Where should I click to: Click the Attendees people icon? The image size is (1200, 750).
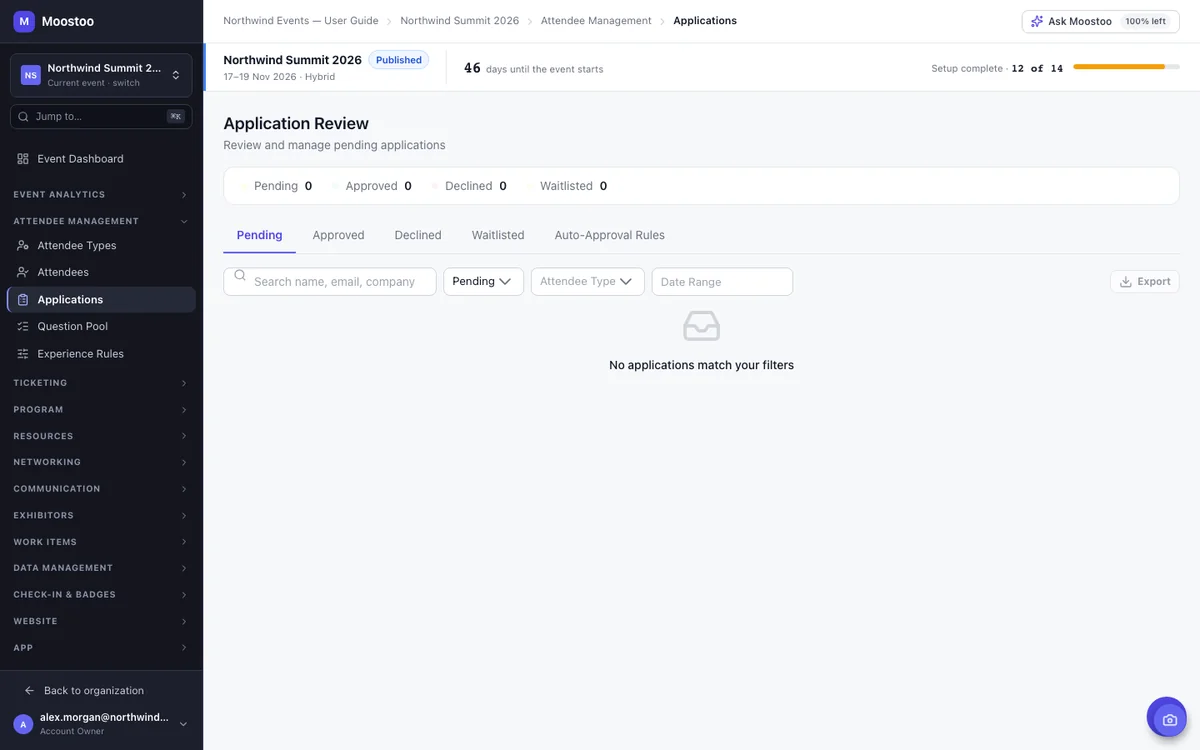(x=23, y=272)
